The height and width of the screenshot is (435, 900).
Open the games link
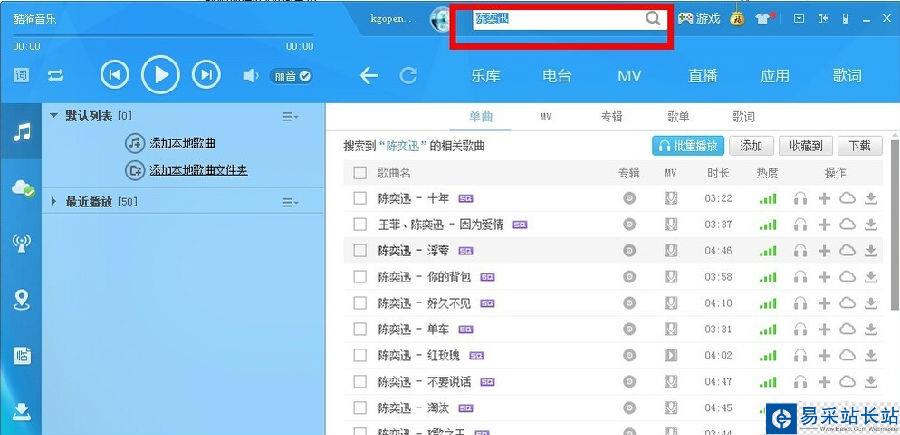[x=699, y=19]
